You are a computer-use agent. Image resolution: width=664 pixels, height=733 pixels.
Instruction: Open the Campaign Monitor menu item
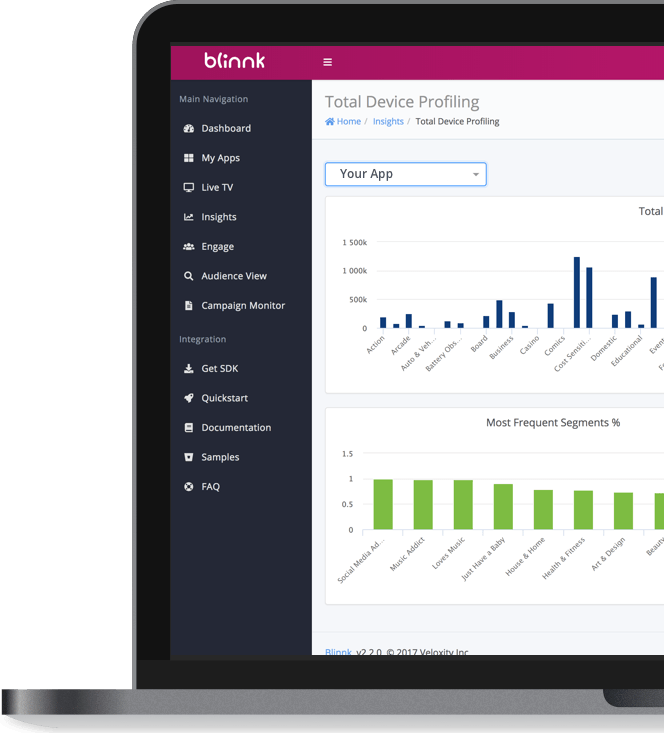(x=242, y=306)
